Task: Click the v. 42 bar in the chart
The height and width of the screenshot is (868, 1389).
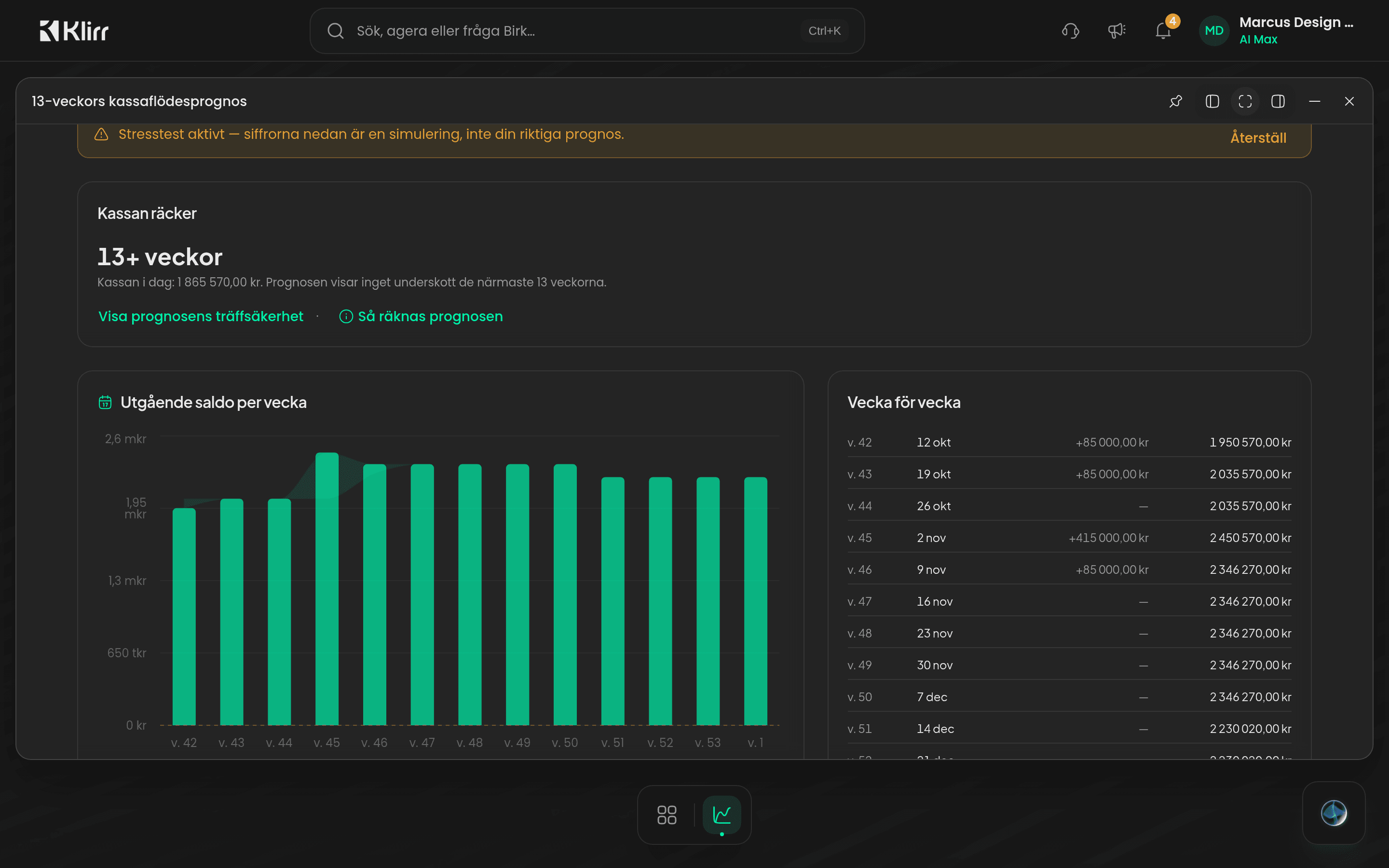Action: [x=184, y=617]
